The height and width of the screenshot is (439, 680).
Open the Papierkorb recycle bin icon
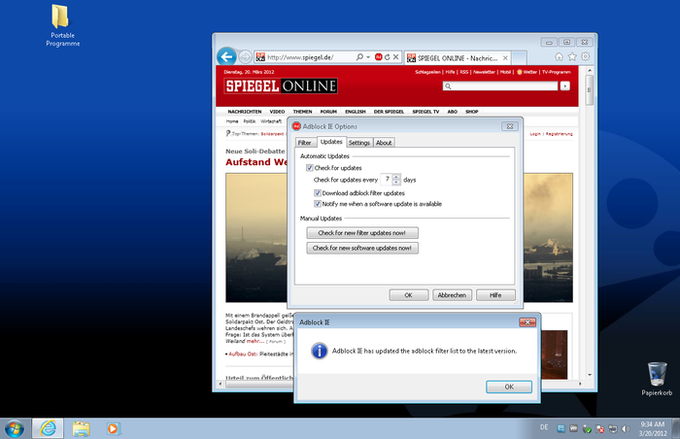[x=657, y=379]
